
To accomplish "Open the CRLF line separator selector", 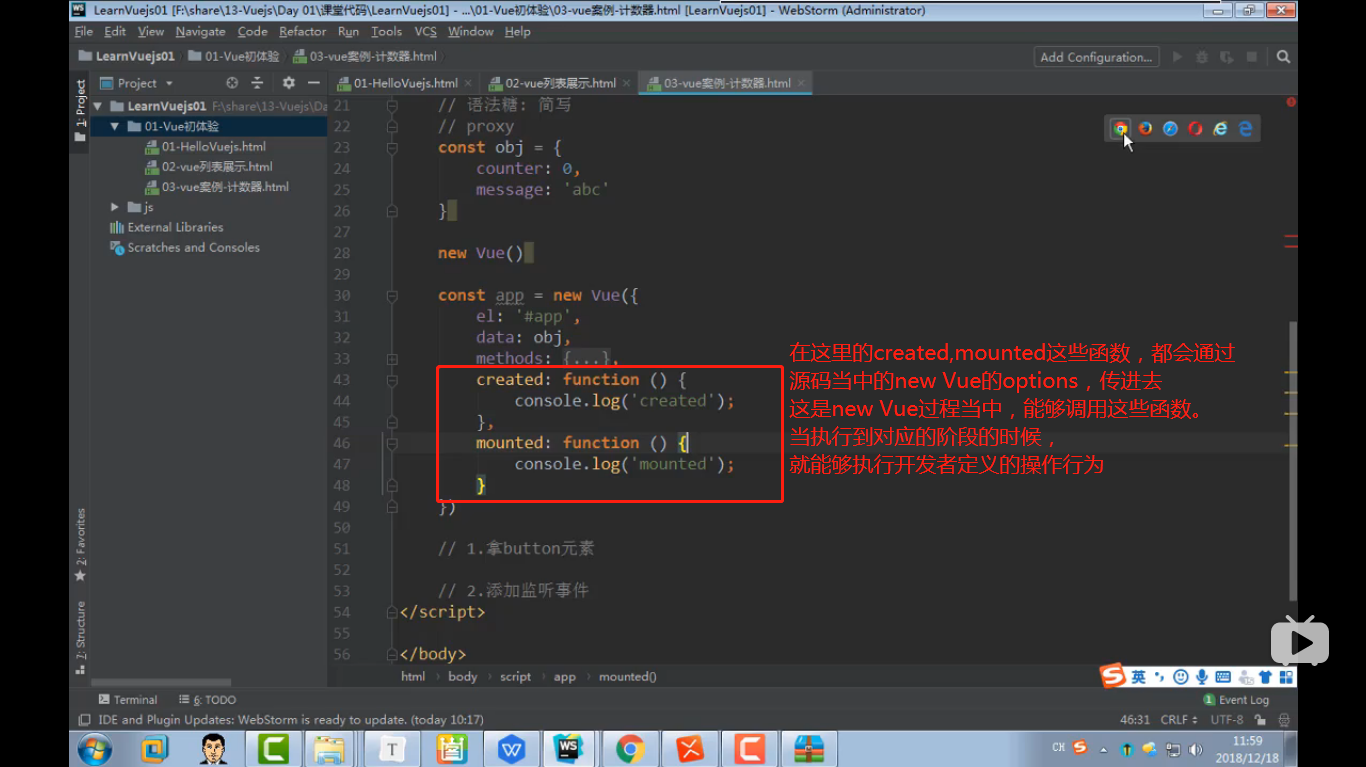I will [1179, 720].
